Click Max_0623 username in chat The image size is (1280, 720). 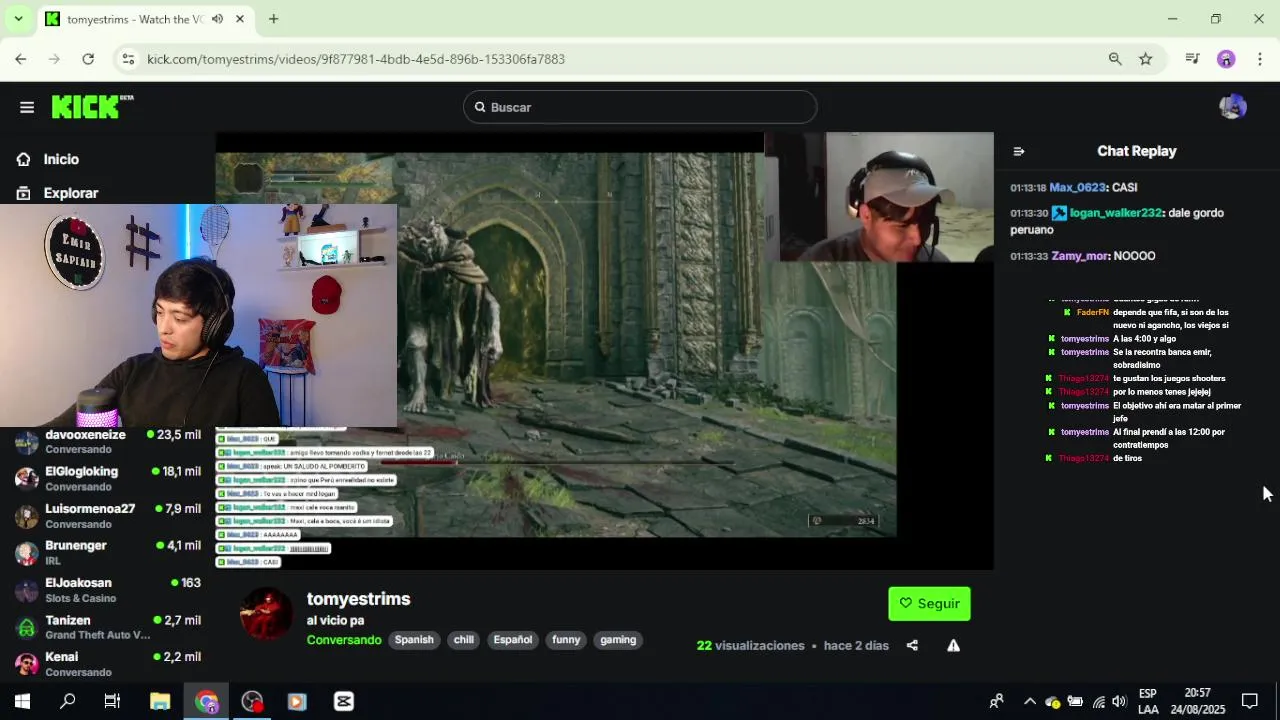[x=1077, y=188]
